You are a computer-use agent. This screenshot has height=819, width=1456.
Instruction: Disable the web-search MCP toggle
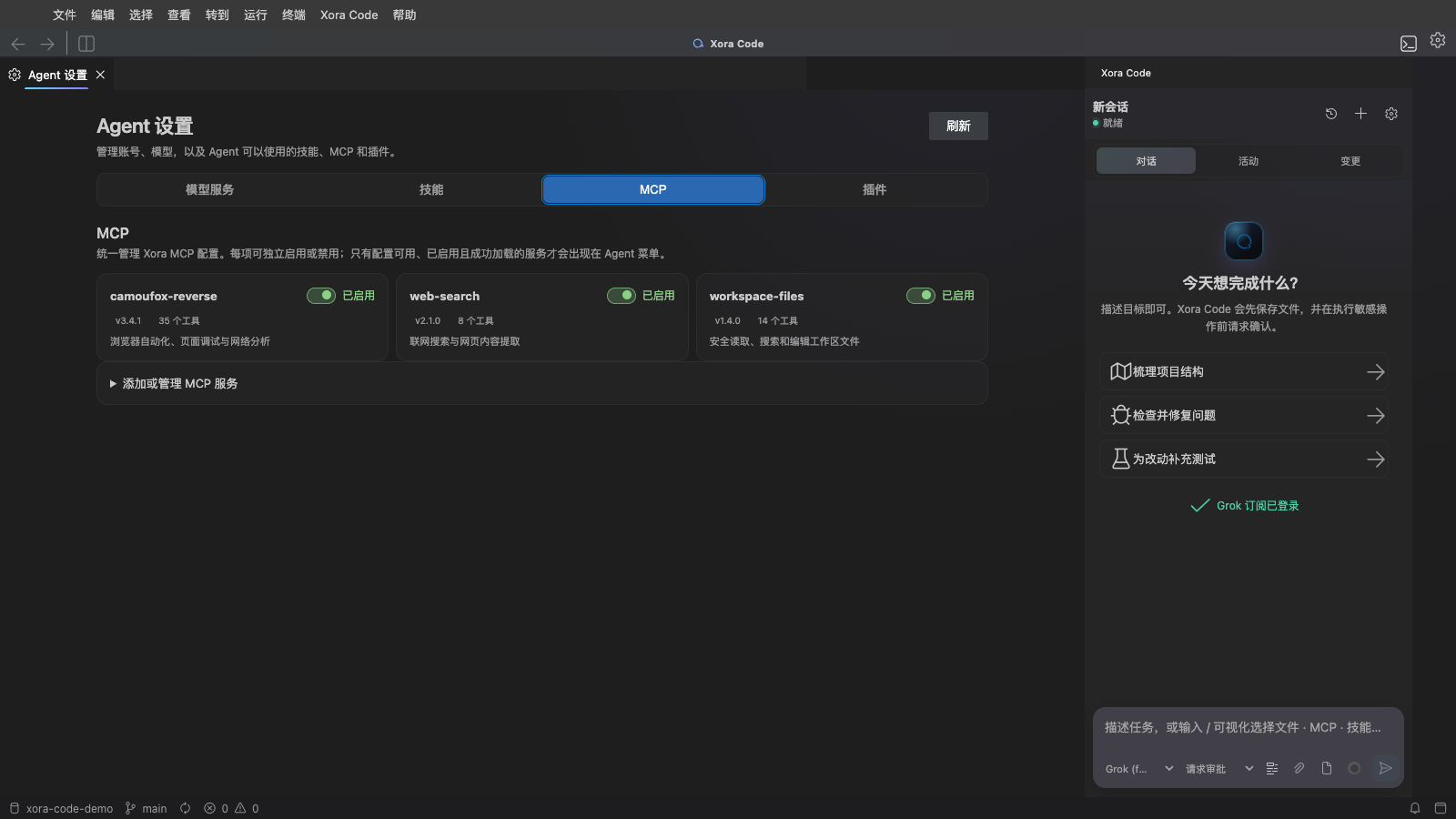click(x=622, y=296)
